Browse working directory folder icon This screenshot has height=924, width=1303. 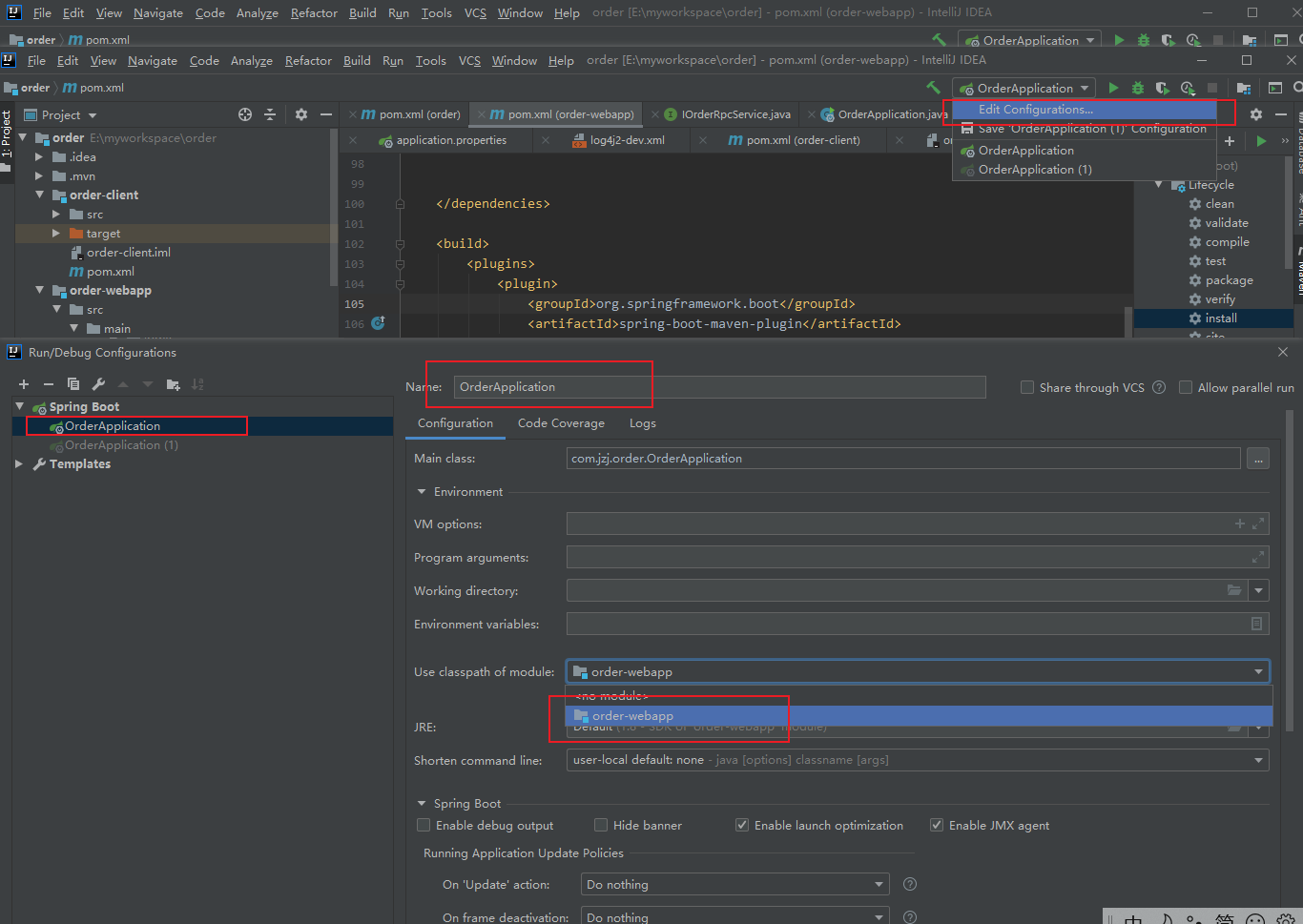point(1234,590)
